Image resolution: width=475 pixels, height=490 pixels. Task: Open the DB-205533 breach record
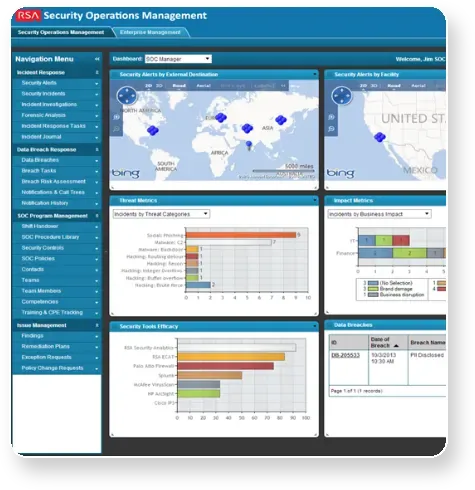[345, 355]
